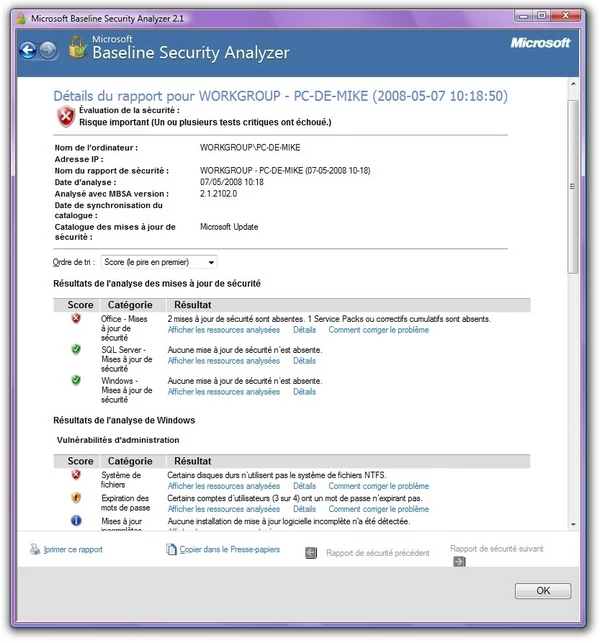Click the app icon in the title bar
The height and width of the screenshot is (643, 600).
click(x=22, y=18)
